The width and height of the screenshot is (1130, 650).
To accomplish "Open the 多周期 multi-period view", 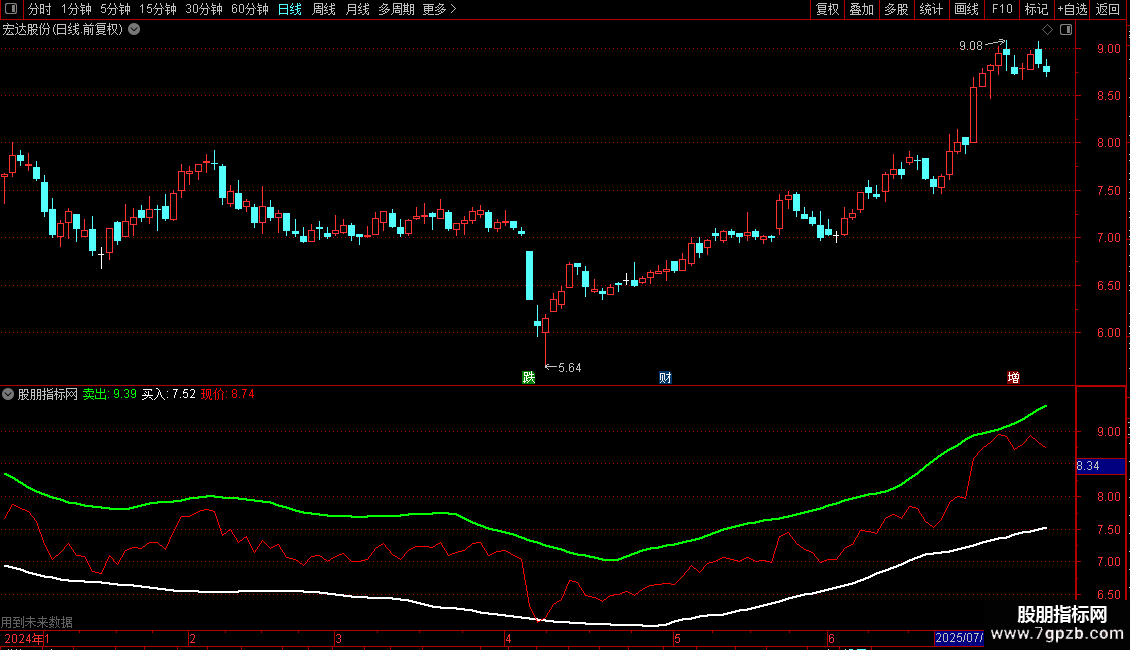I will [396, 9].
